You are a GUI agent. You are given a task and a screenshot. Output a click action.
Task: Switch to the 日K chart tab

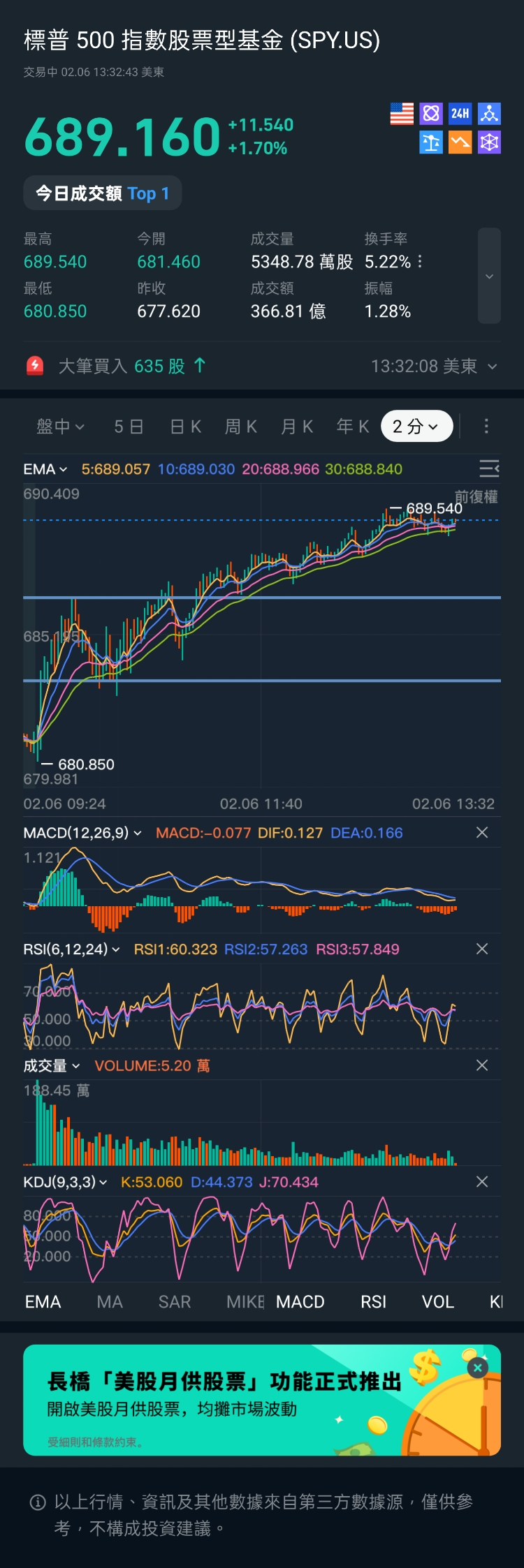click(186, 426)
